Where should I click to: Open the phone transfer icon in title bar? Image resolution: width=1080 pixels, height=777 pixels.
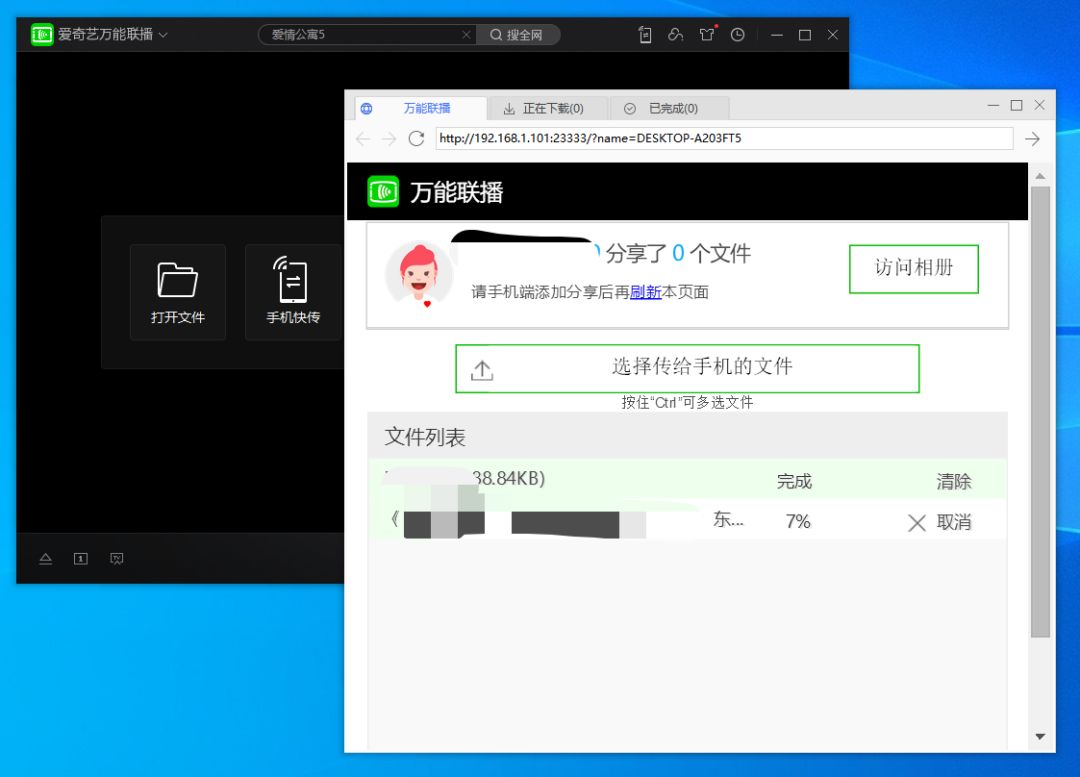[644, 34]
